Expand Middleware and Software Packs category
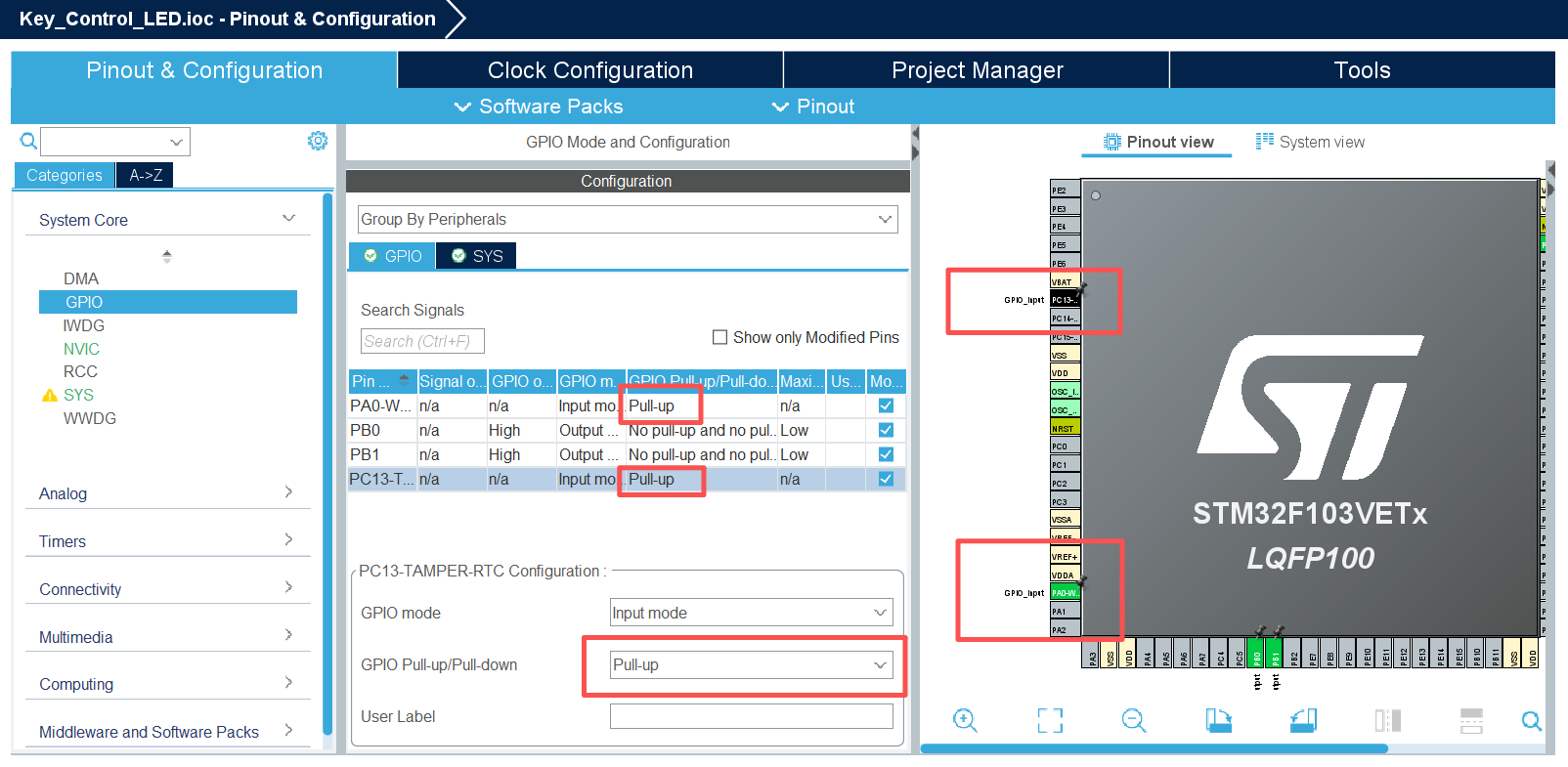The width and height of the screenshot is (1568, 767). (288, 730)
